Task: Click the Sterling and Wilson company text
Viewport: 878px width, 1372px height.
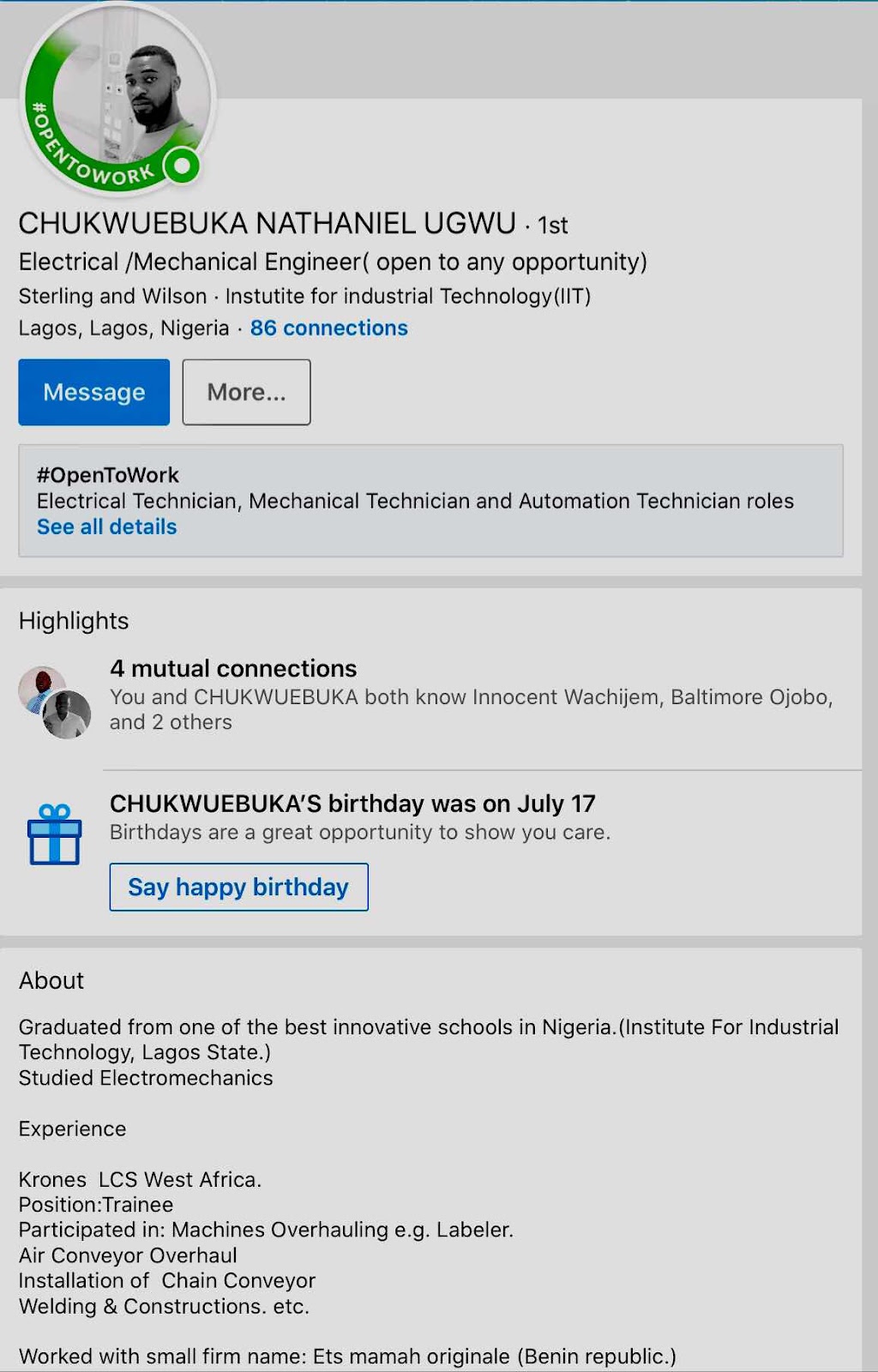Action: (112, 297)
